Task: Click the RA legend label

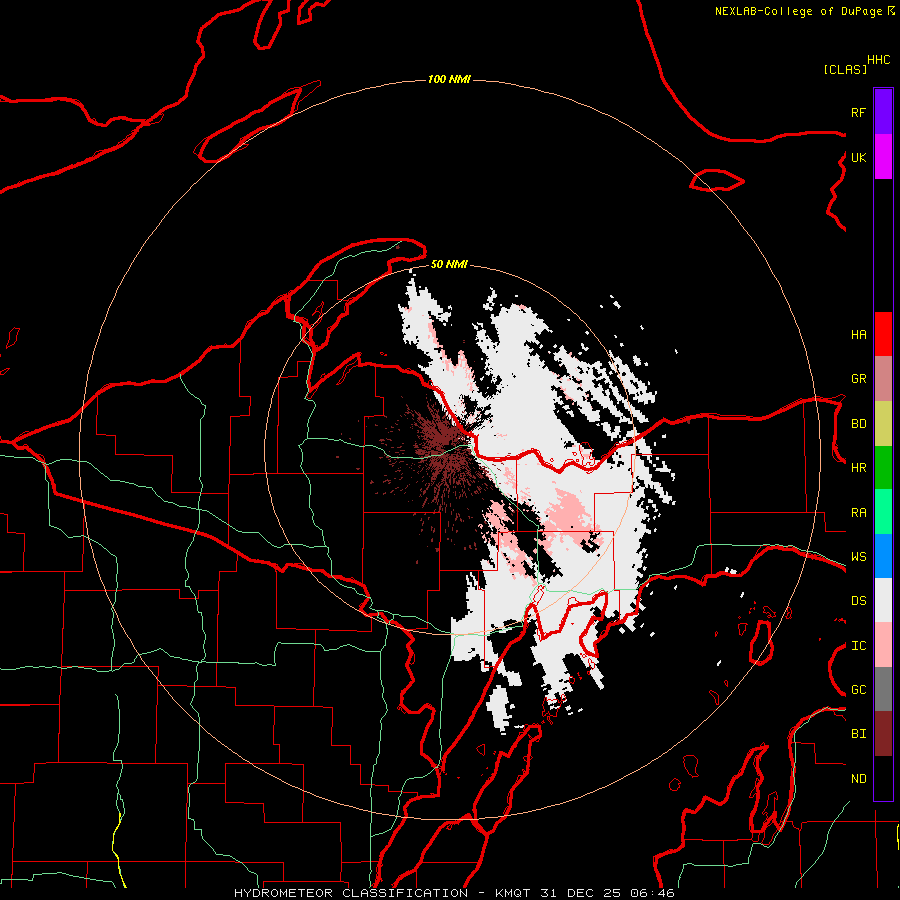Action: [858, 513]
